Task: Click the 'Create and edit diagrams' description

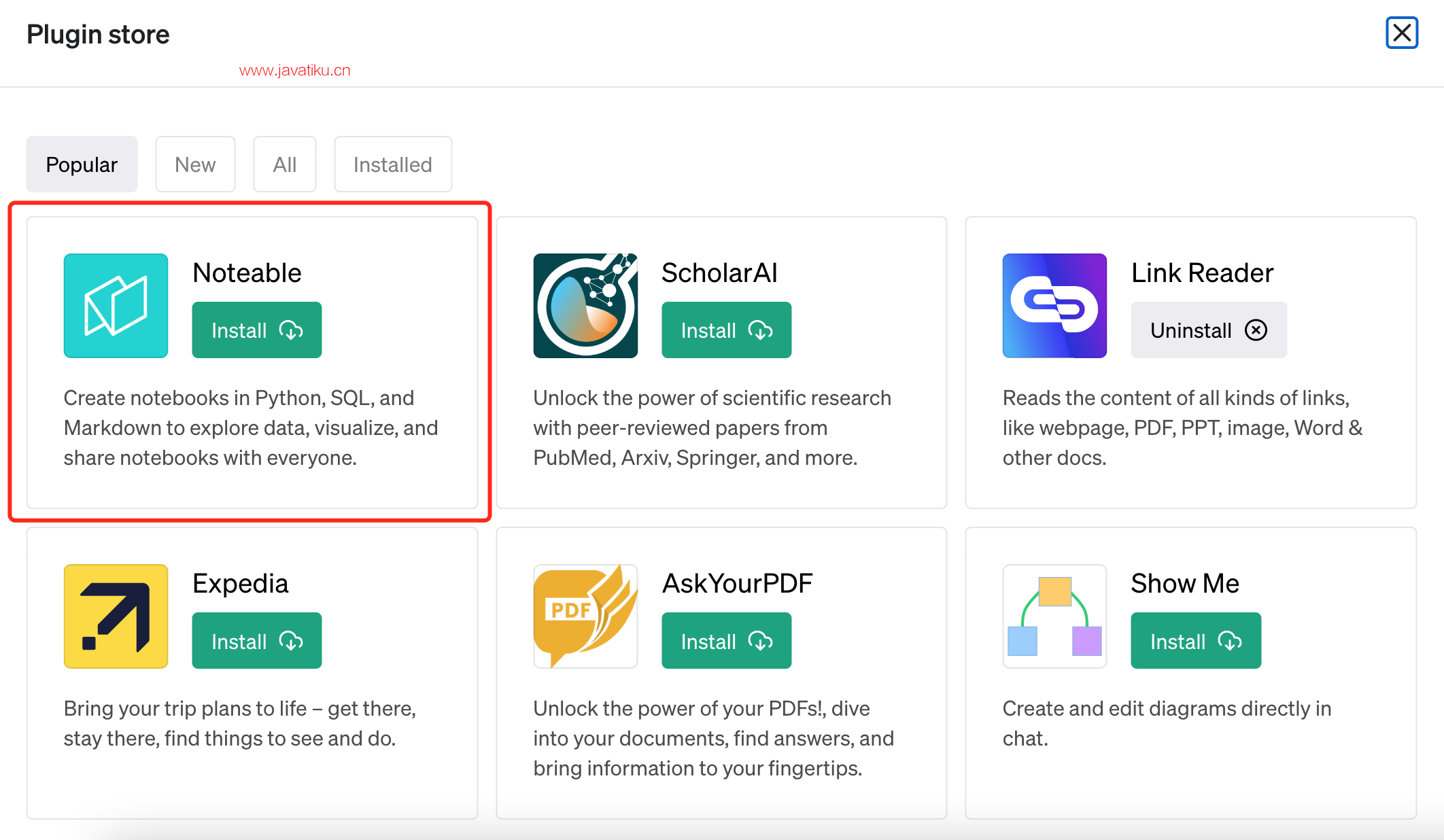Action: click(x=1167, y=723)
